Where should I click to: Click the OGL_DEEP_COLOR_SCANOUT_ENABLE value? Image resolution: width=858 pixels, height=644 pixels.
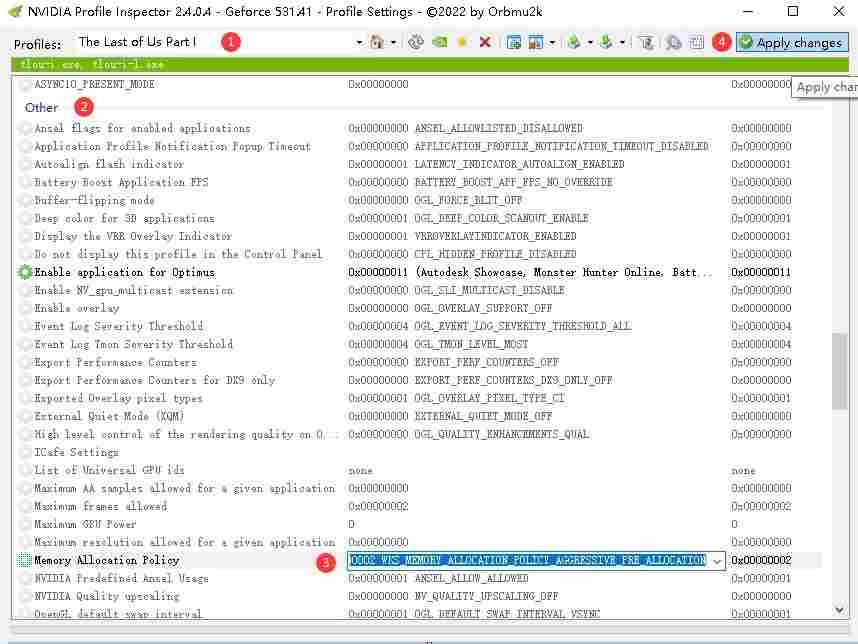[x=501, y=218]
